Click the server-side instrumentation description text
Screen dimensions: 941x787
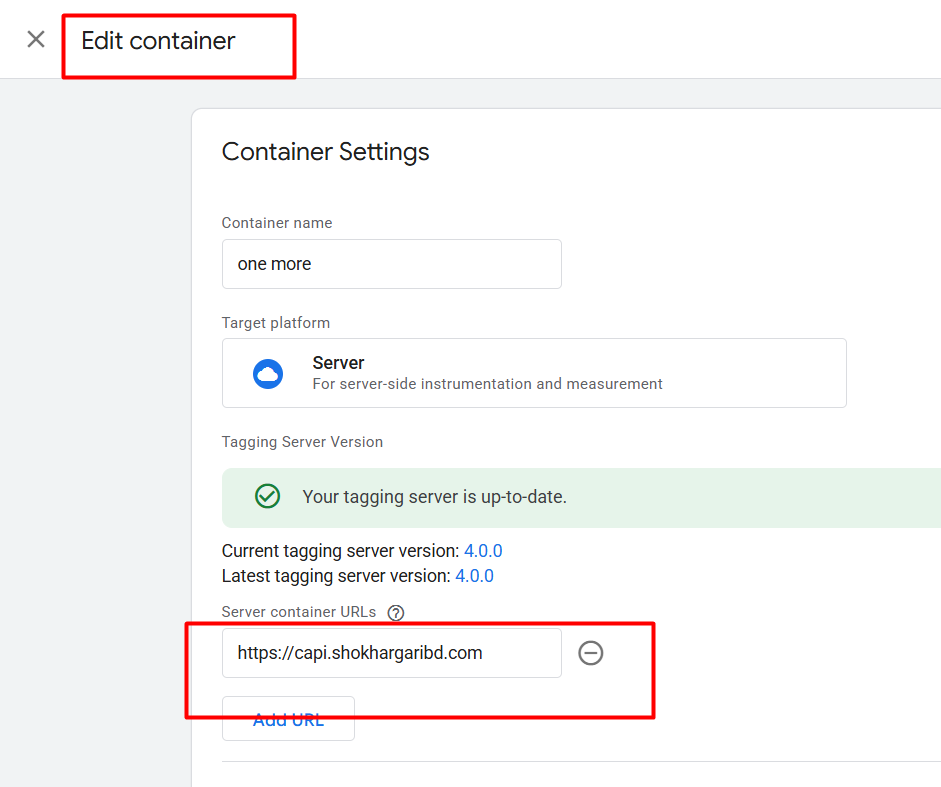(487, 384)
